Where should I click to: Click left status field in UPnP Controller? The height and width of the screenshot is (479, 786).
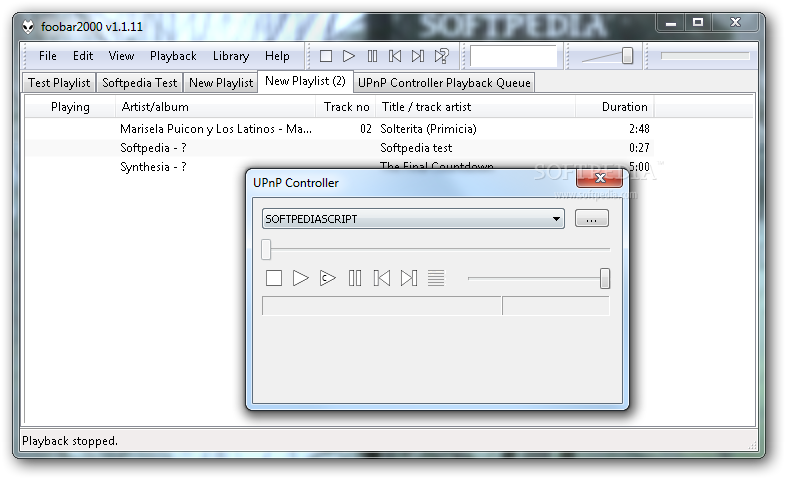(382, 306)
